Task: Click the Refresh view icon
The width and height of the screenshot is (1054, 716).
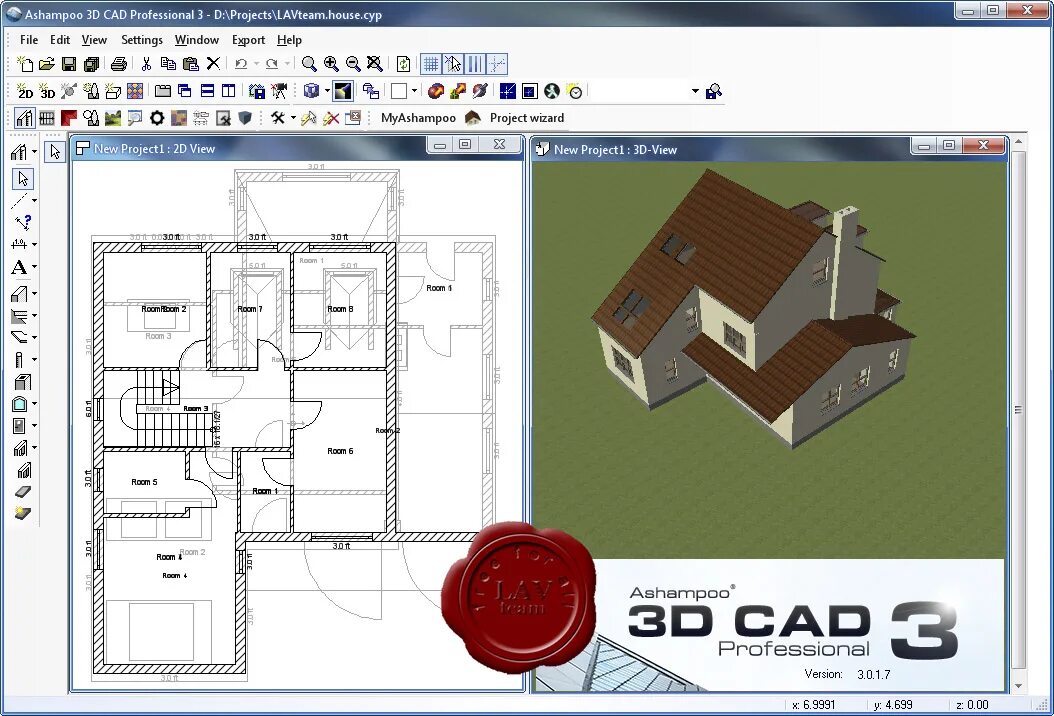Action: tap(403, 64)
